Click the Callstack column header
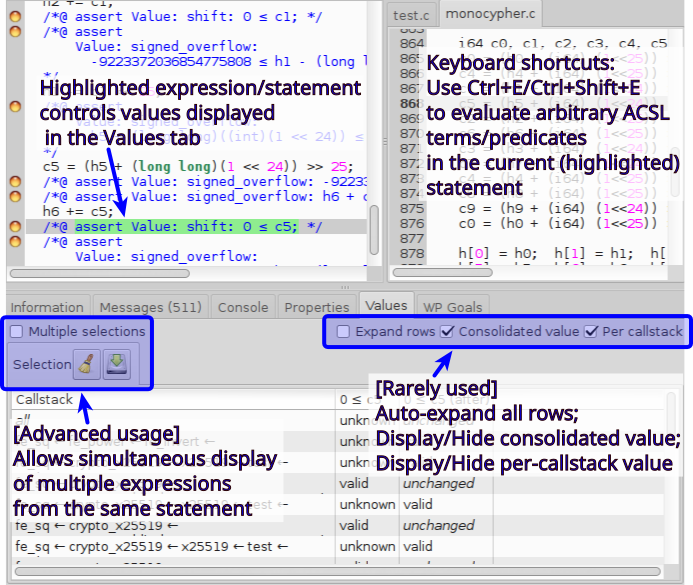The image size is (693, 585). pos(173,400)
